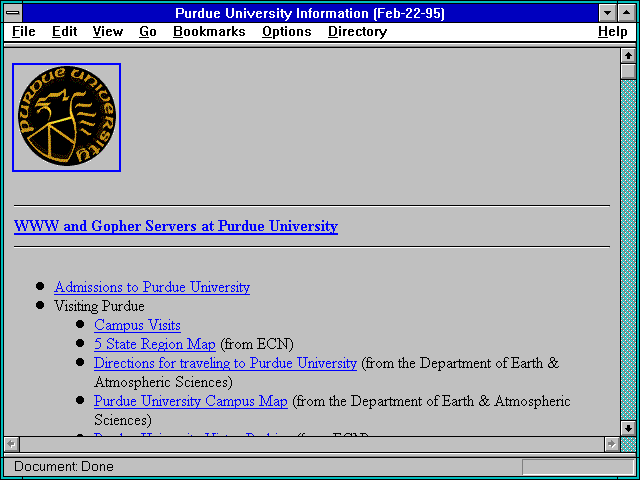Open Admissions to Purdue University link
This screenshot has height=480, width=640.
[x=152, y=287]
